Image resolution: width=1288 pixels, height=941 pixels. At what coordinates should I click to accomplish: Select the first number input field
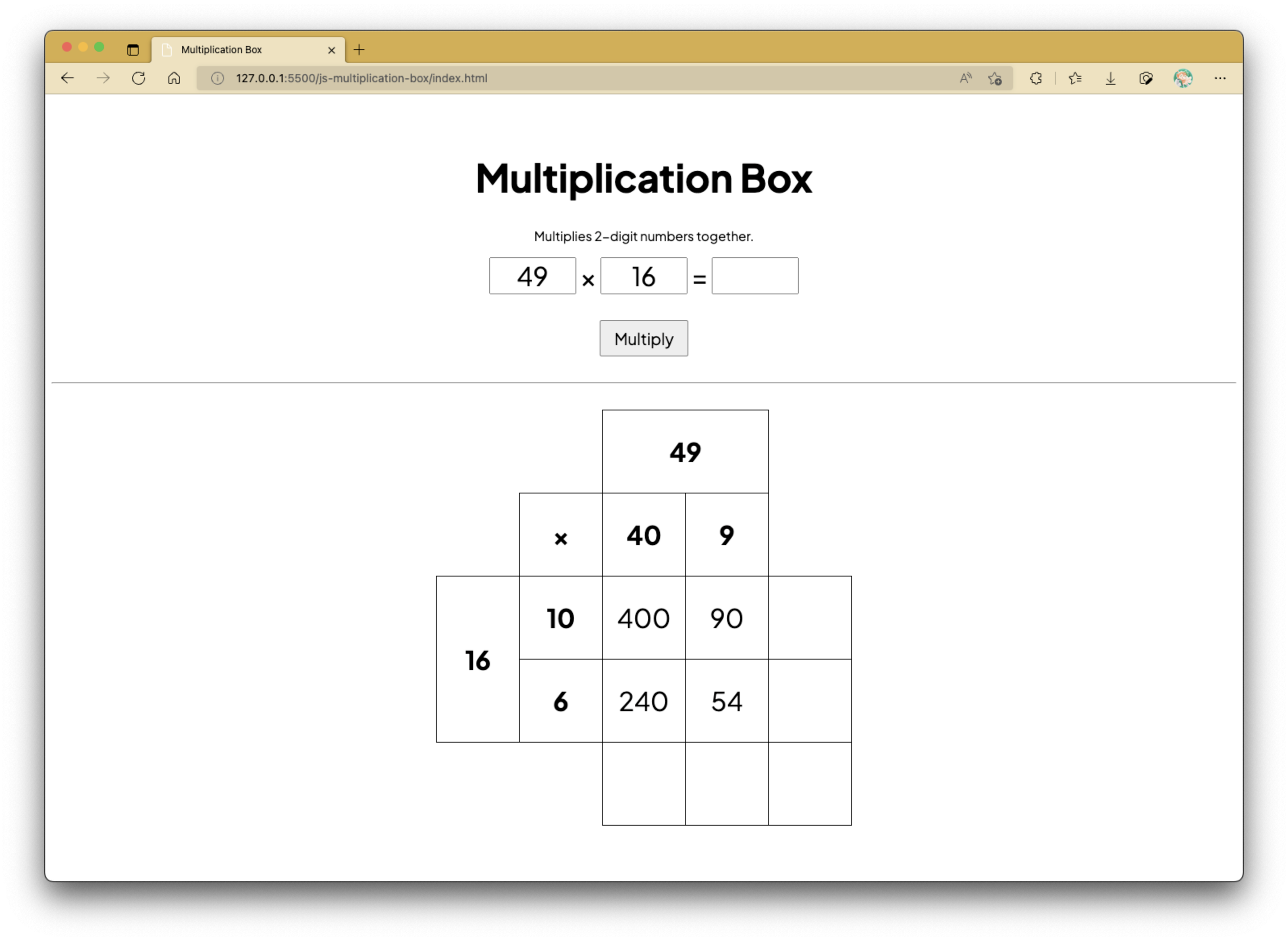tap(533, 276)
